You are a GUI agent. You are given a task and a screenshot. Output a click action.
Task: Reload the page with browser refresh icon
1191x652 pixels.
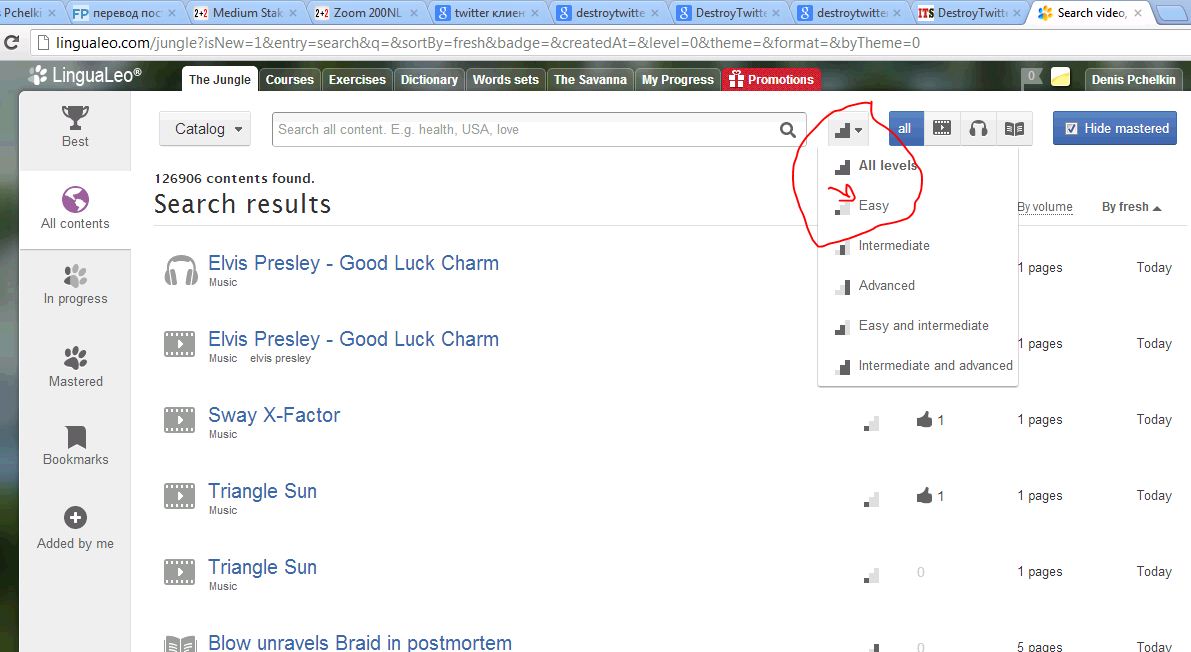click(x=11, y=43)
